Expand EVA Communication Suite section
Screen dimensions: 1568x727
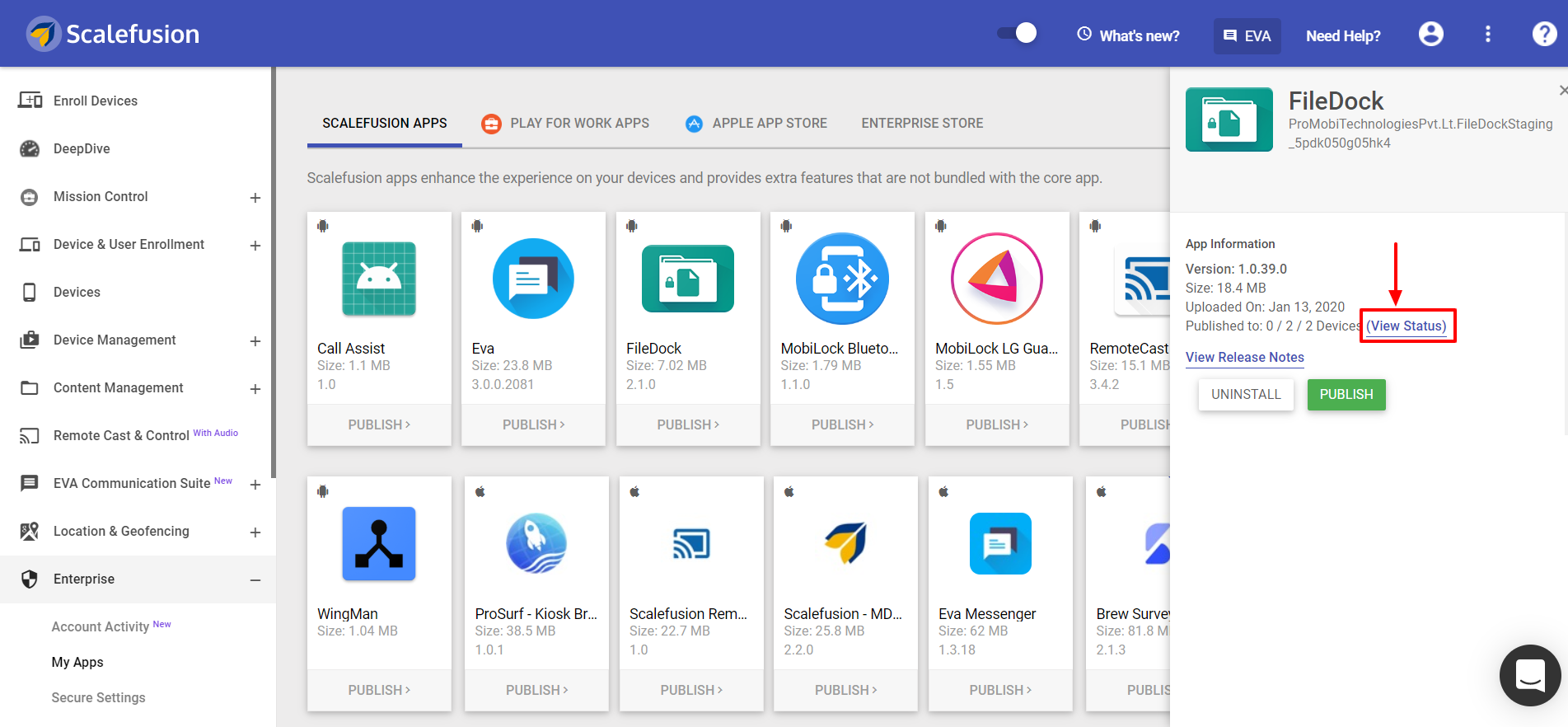point(255,484)
